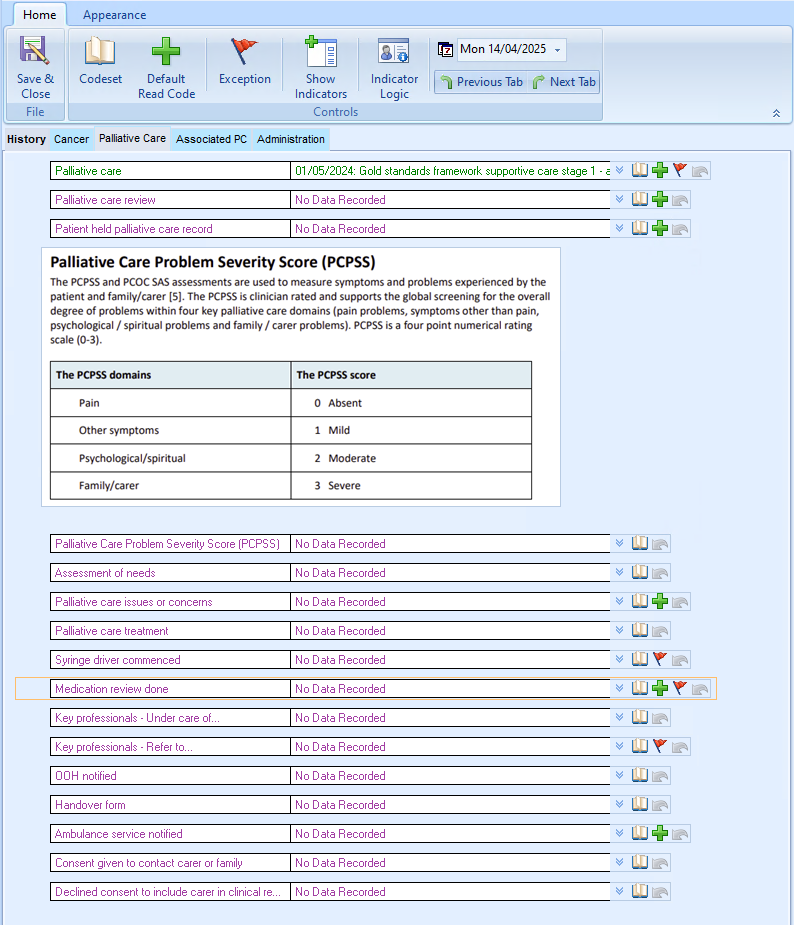Select the OOH notified label

pyautogui.click(x=86, y=776)
